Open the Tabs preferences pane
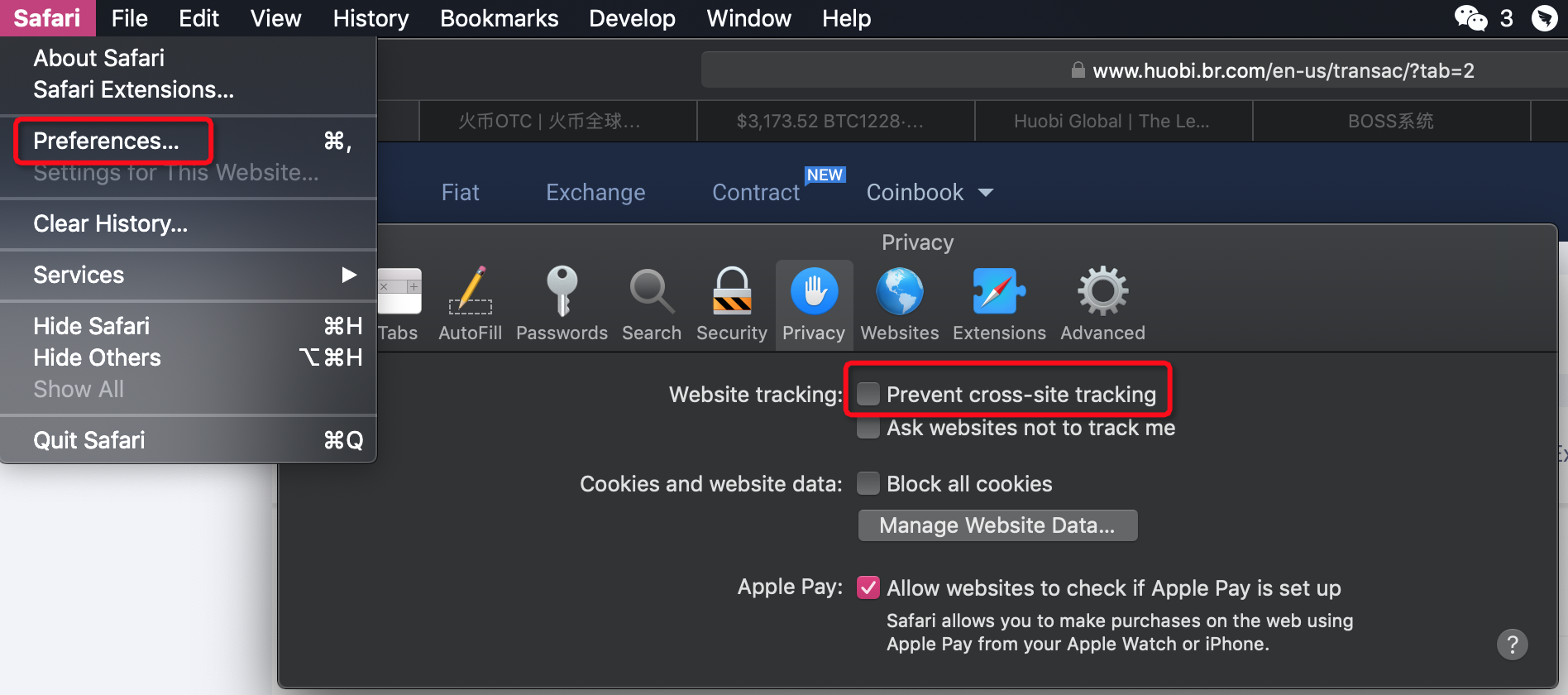 (399, 304)
